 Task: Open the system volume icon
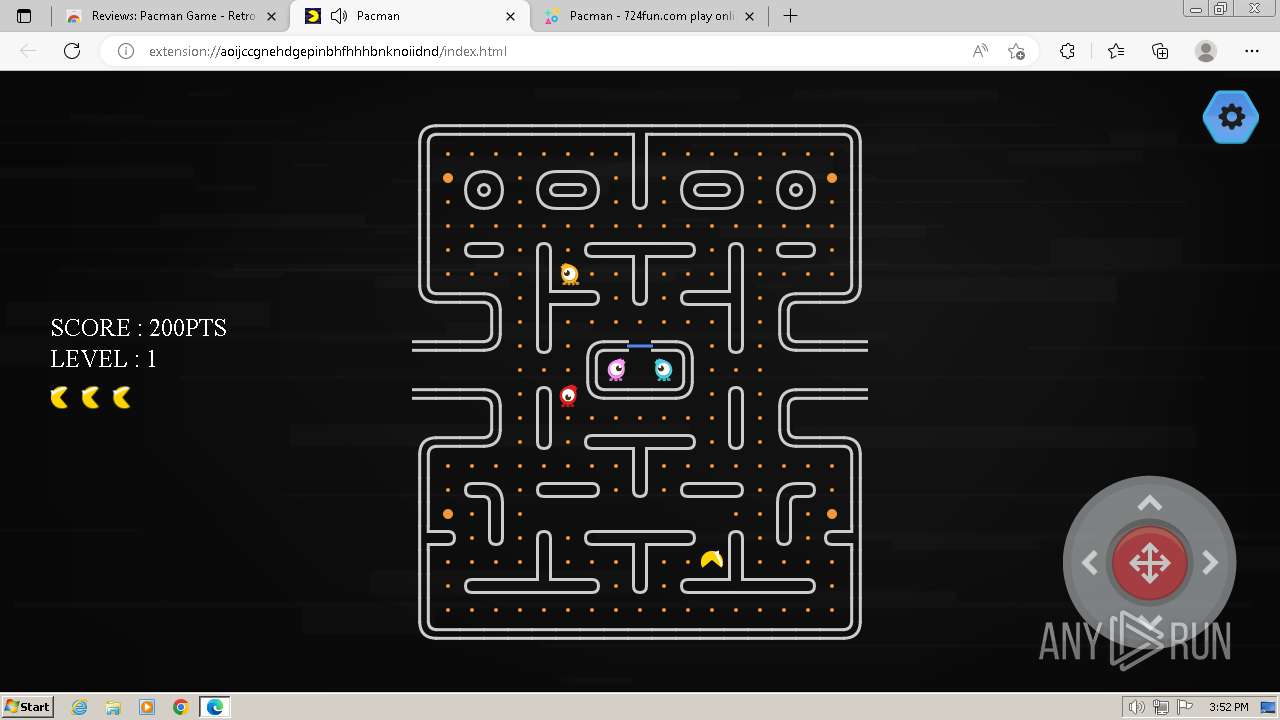1137,707
